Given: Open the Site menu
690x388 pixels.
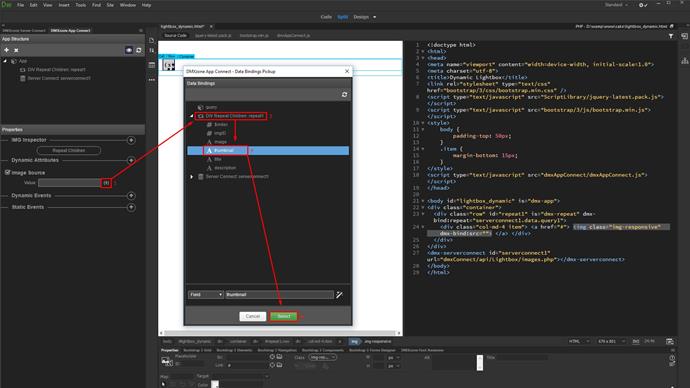Looking at the screenshot, I should [x=110, y=5].
